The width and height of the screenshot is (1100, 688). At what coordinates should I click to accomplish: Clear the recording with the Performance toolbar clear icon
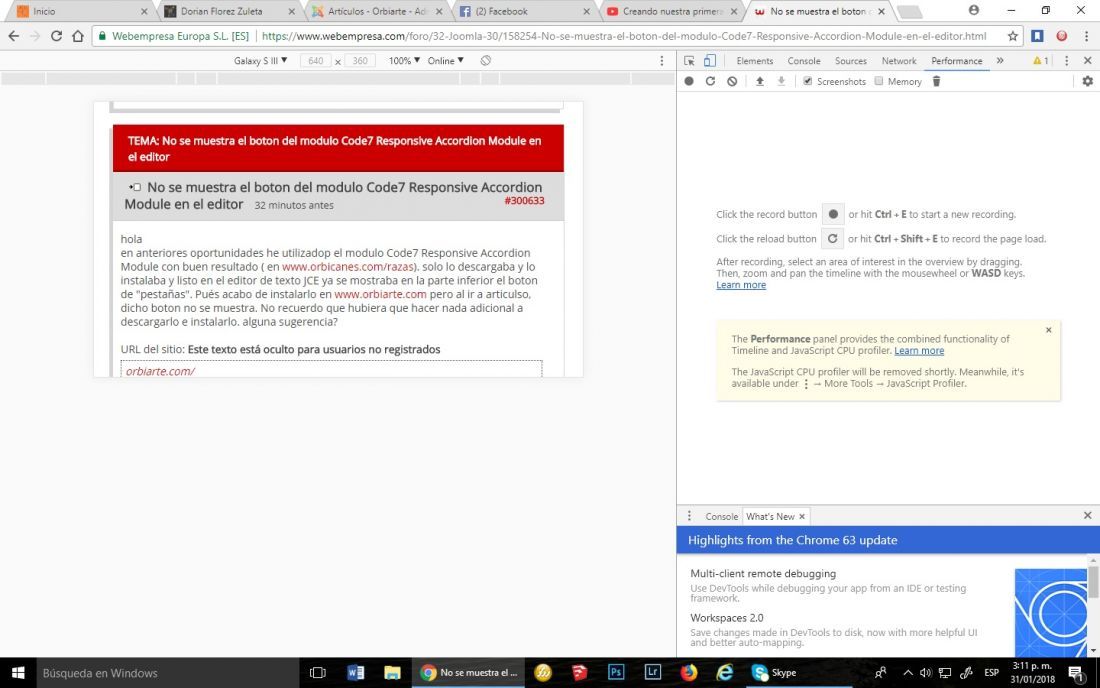[x=732, y=81]
